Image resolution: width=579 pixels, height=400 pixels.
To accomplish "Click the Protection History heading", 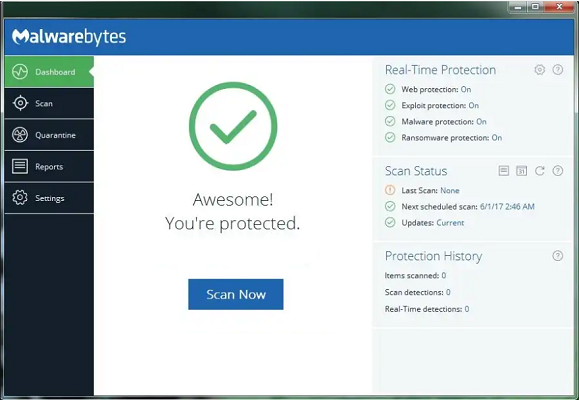I will 434,256.
